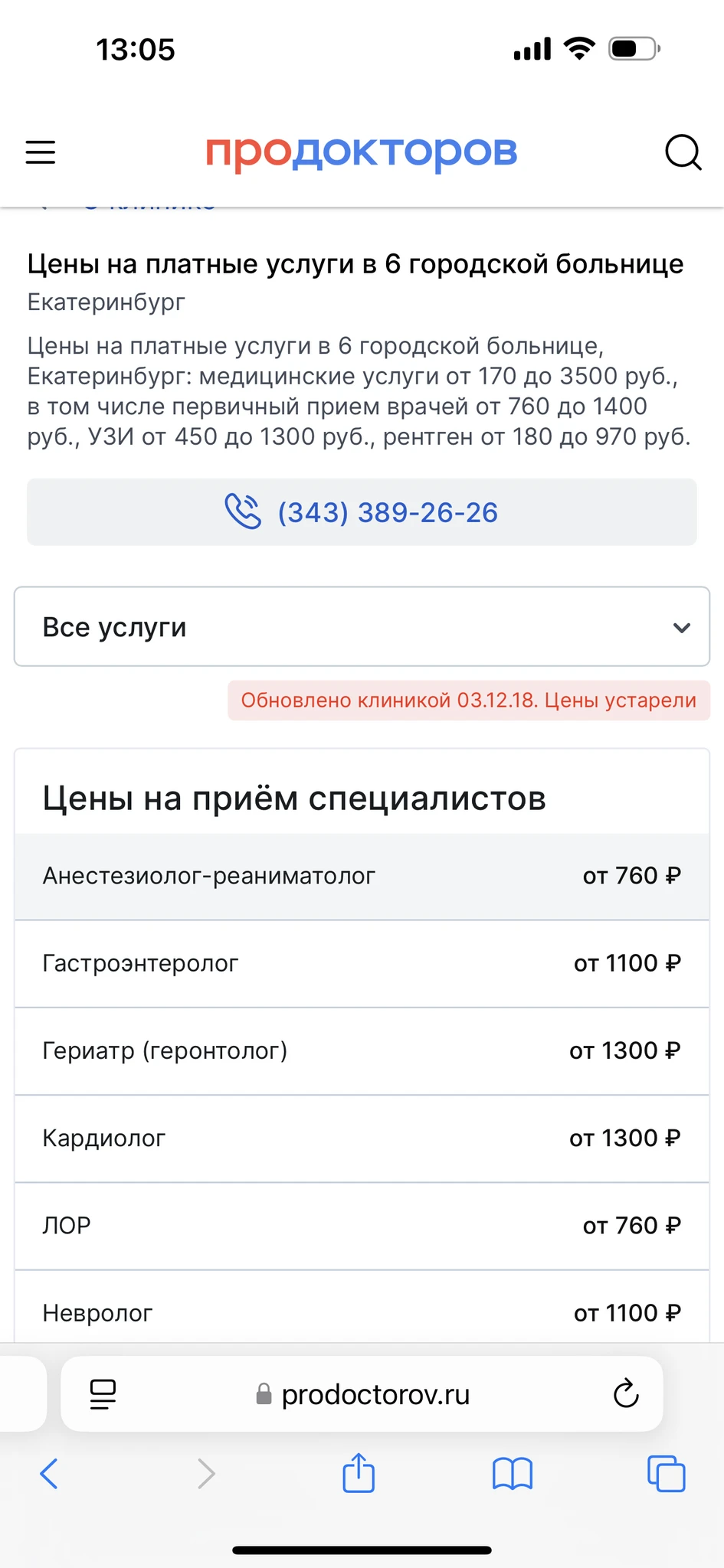Image resolution: width=724 pixels, height=1568 pixels.
Task: Select Гастроэнтеролог price row
Action: tap(362, 963)
